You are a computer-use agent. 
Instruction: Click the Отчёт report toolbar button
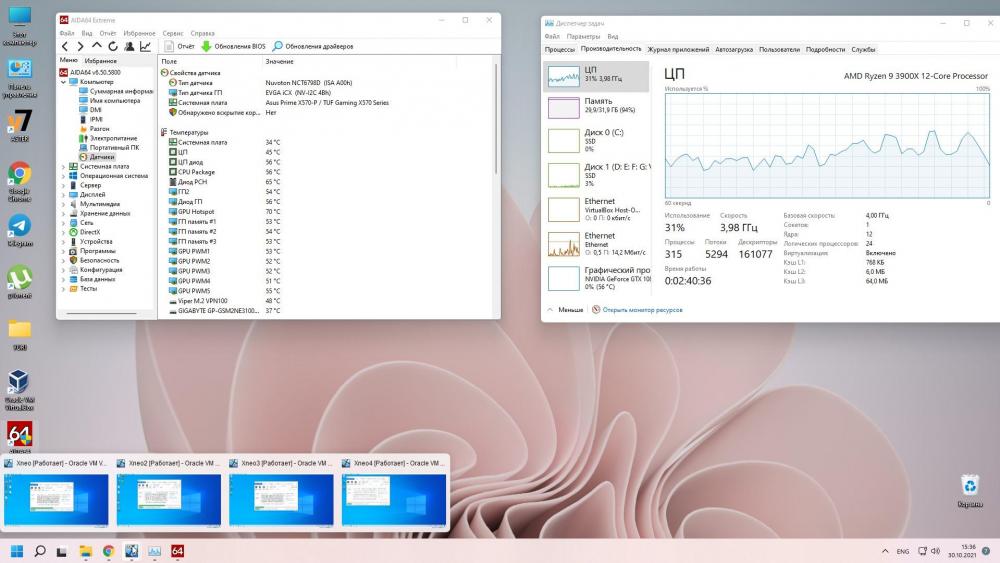pos(180,46)
